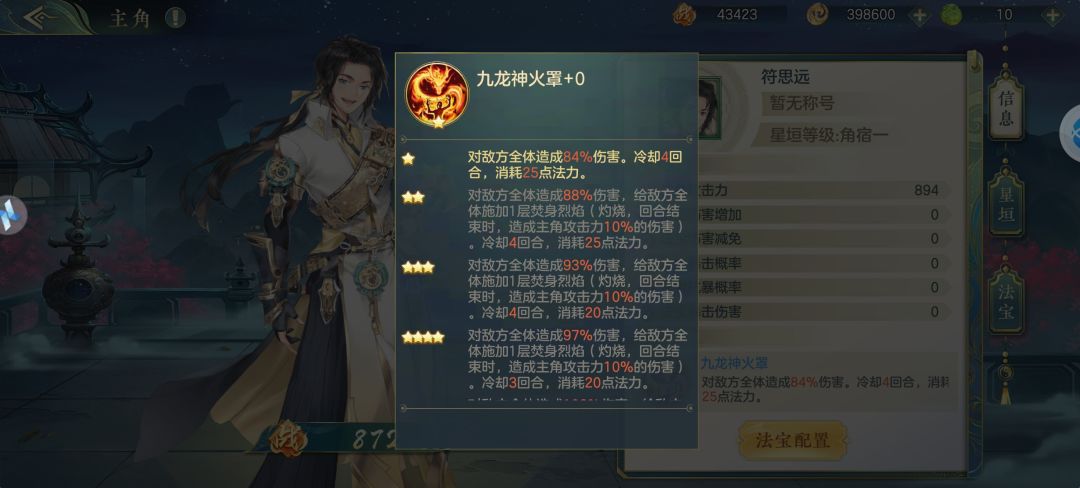Switch to the 信息 tab

1006,109
